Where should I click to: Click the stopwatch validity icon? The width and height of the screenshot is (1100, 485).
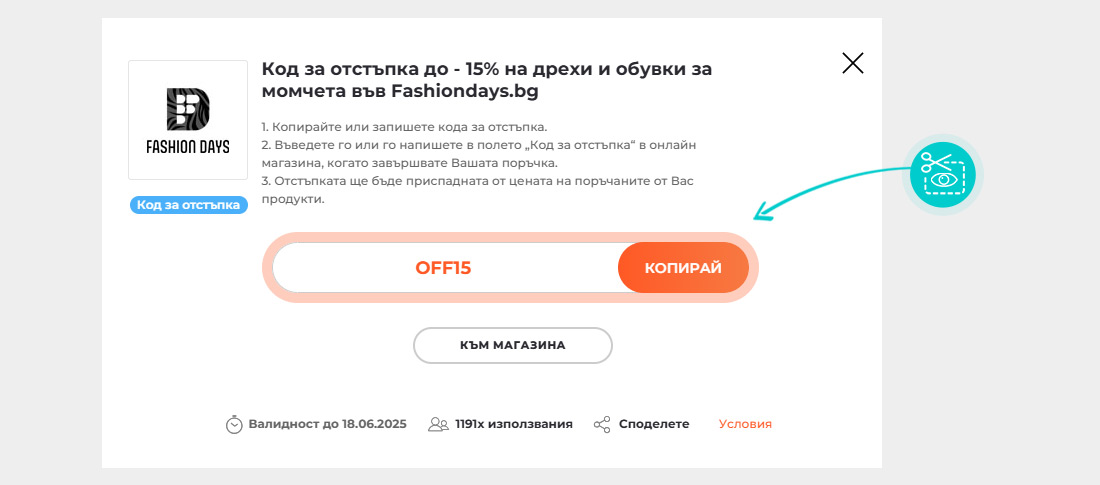click(x=234, y=425)
